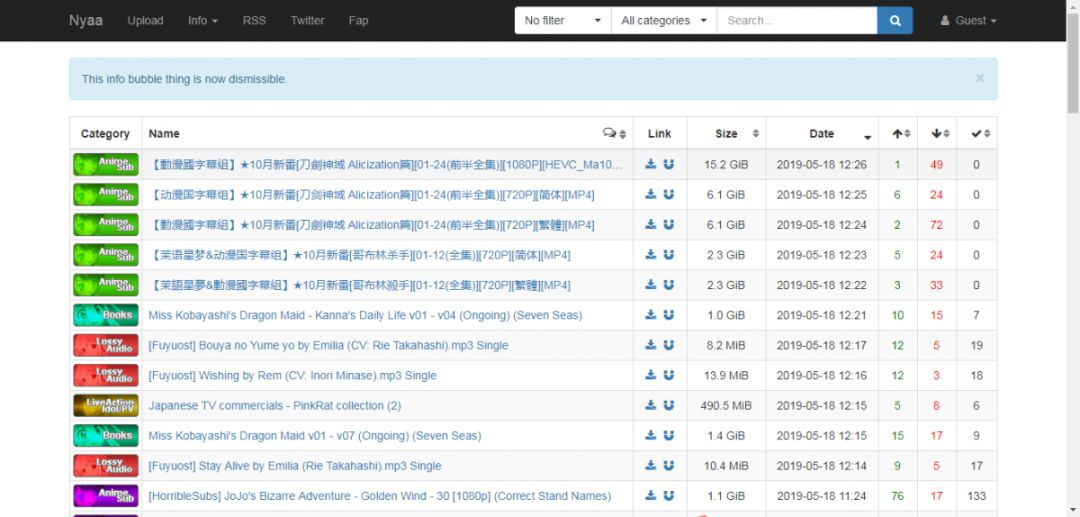The height and width of the screenshot is (517, 1080).
Task: Click Live Action Idol/PV category icon
Action: pos(105,405)
